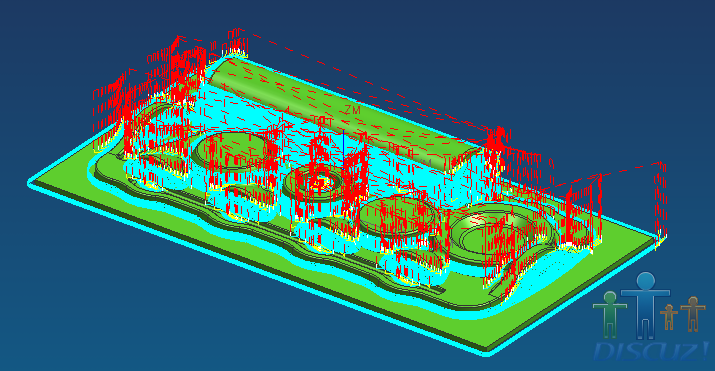Select the long green half-cylinder feature

click(345, 115)
